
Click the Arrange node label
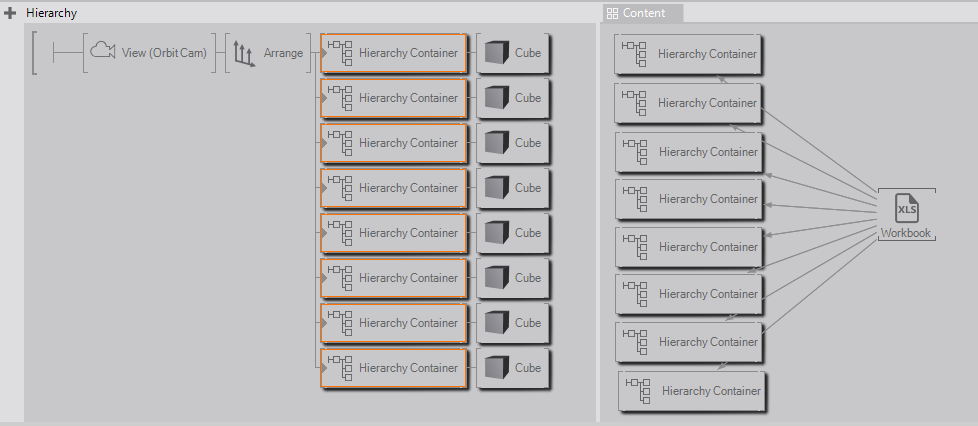283,53
